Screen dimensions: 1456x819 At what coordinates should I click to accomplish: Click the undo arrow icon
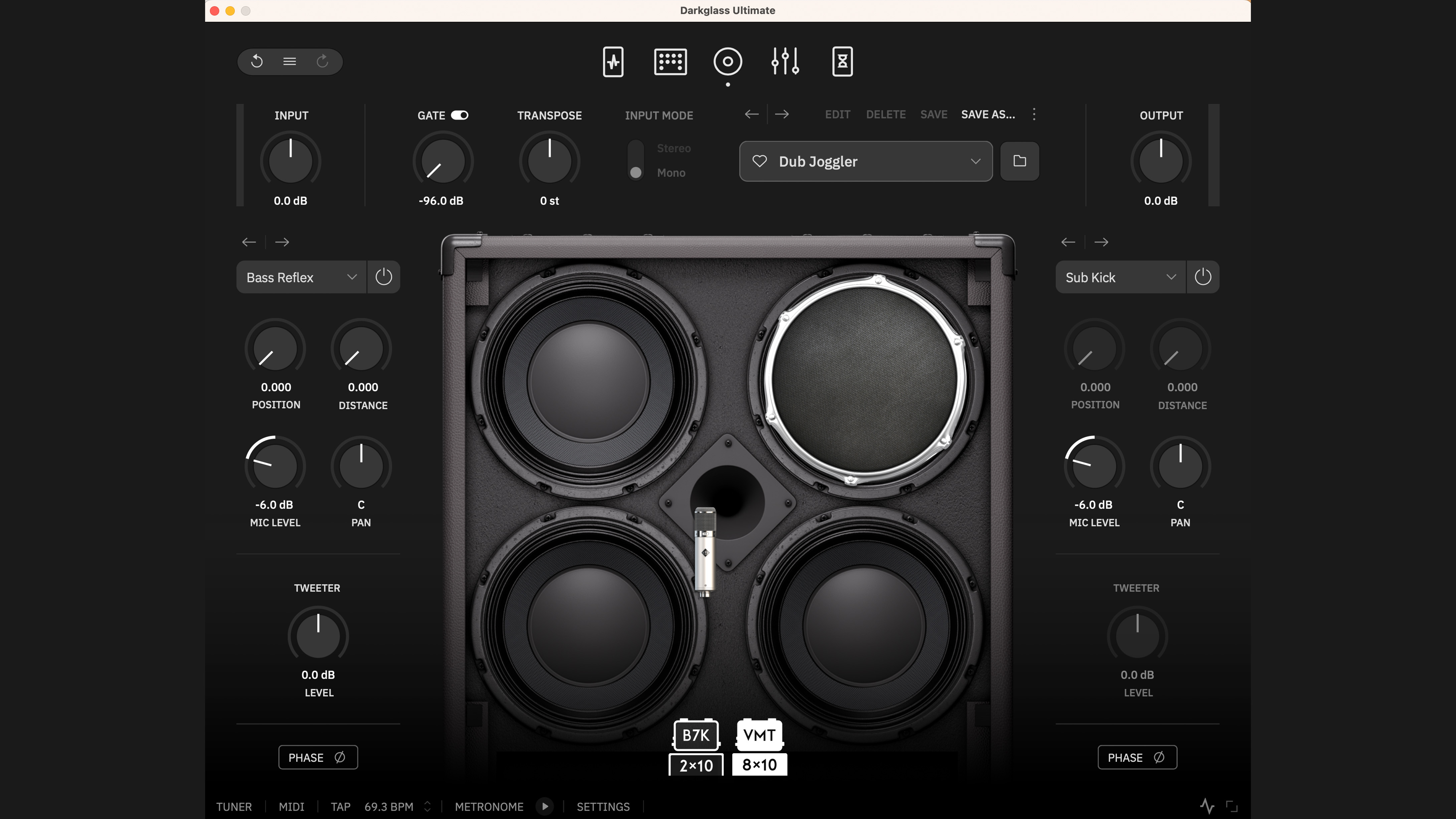(257, 61)
